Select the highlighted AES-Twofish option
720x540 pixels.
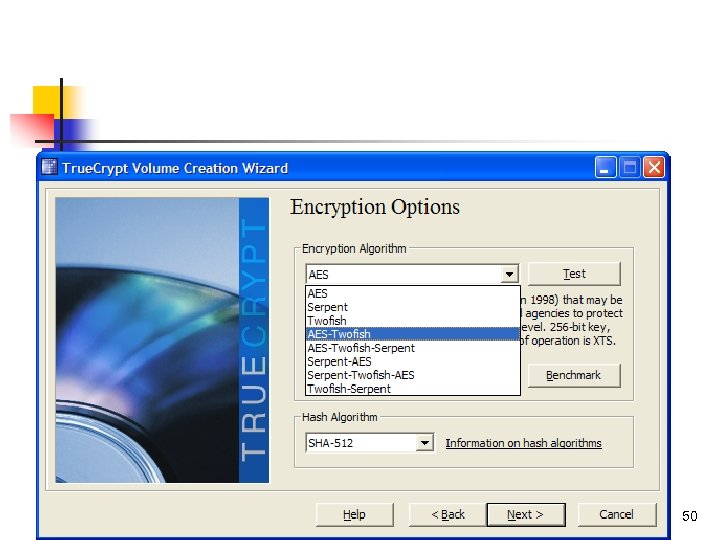coord(413,334)
